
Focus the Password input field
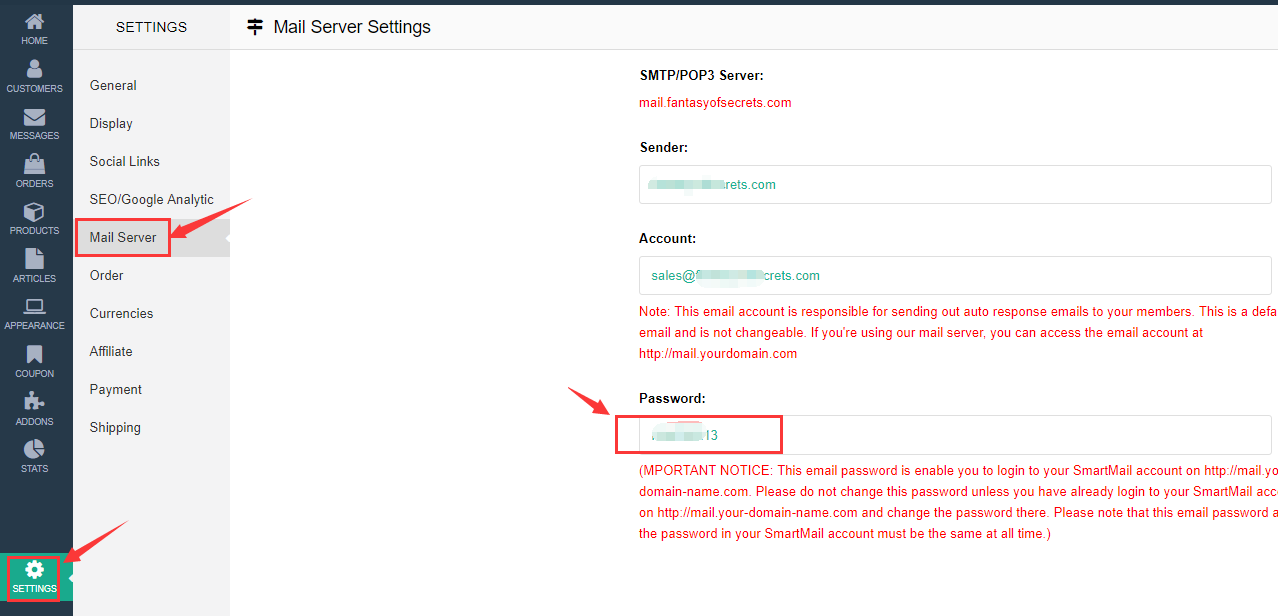pos(955,435)
